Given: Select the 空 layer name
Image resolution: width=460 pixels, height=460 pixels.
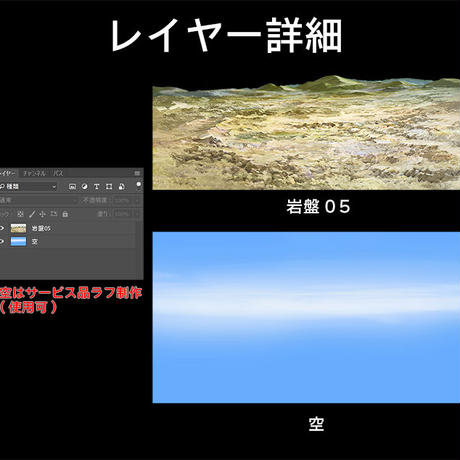Looking at the screenshot, I should (x=35, y=242).
